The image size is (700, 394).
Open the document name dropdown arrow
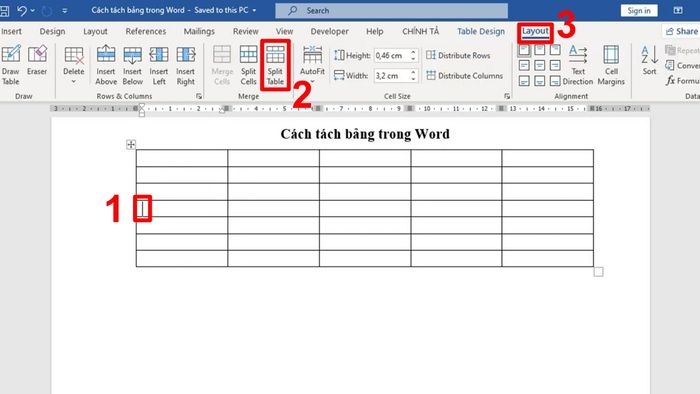pyautogui.click(x=254, y=10)
